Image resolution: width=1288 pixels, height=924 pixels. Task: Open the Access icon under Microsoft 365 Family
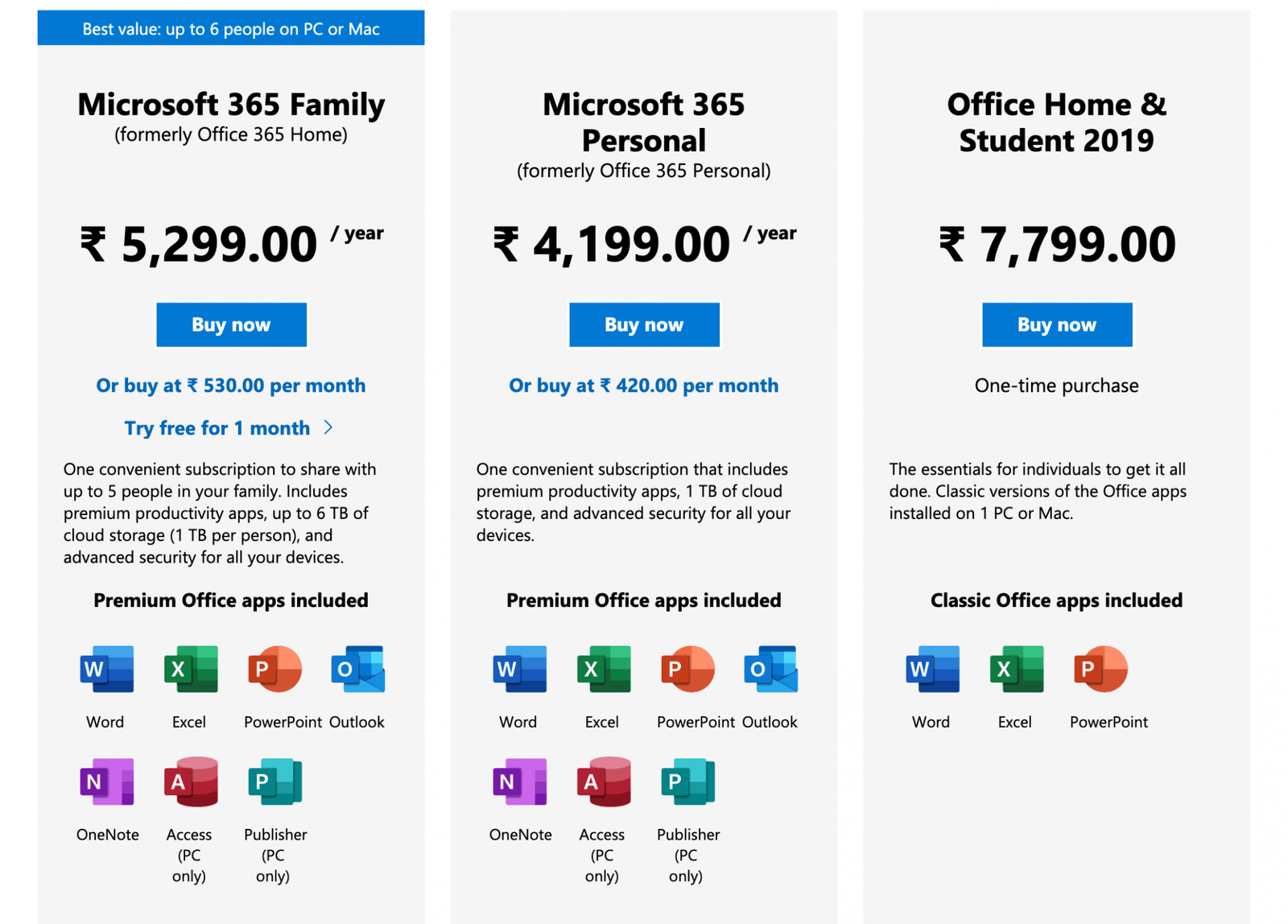click(x=190, y=782)
